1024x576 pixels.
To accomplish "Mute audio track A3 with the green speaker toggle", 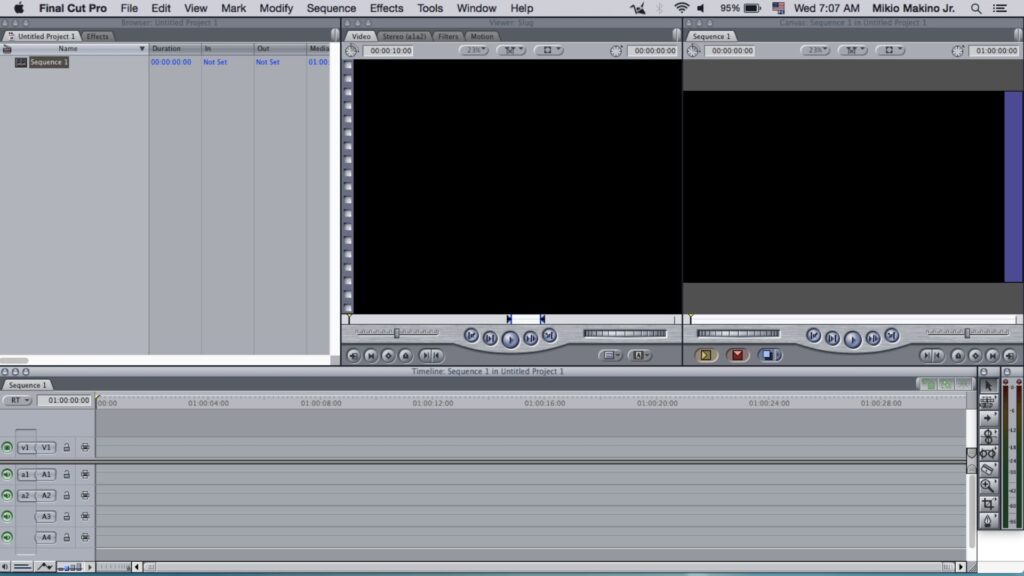I will [7, 516].
